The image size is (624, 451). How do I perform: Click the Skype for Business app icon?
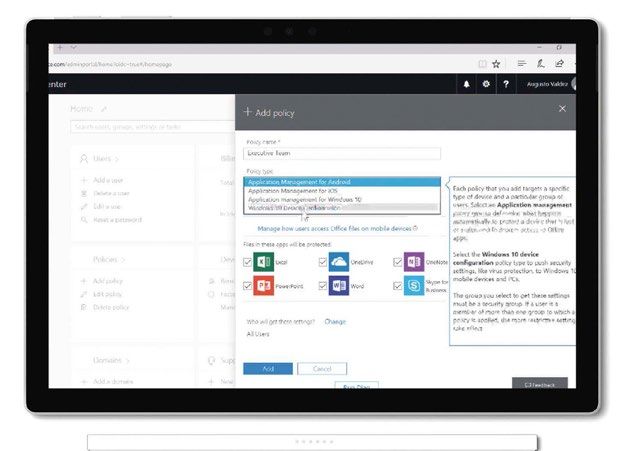coord(414,285)
